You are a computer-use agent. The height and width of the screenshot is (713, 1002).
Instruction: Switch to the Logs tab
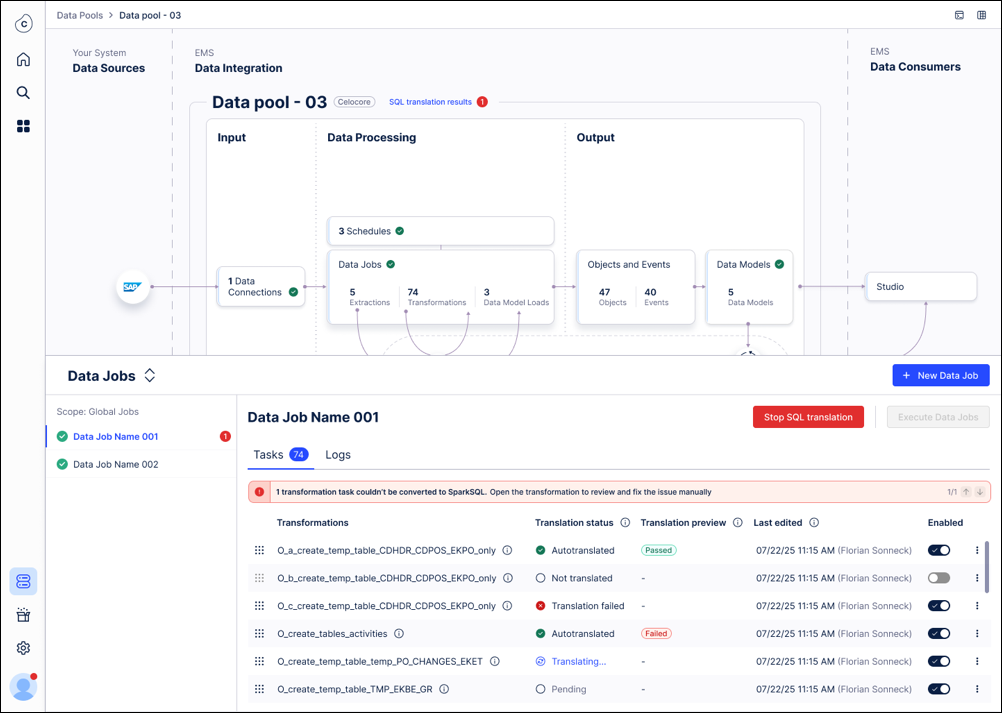[338, 455]
